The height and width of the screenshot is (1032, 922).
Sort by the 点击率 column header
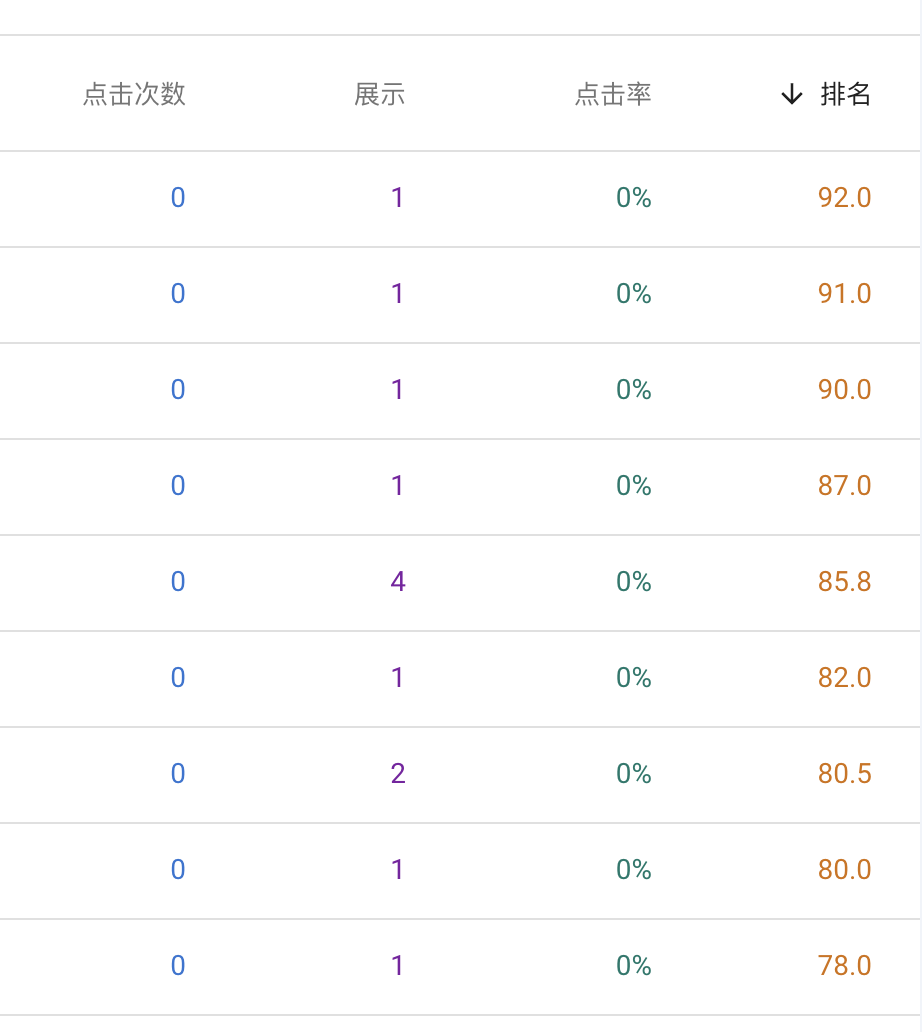click(x=613, y=94)
